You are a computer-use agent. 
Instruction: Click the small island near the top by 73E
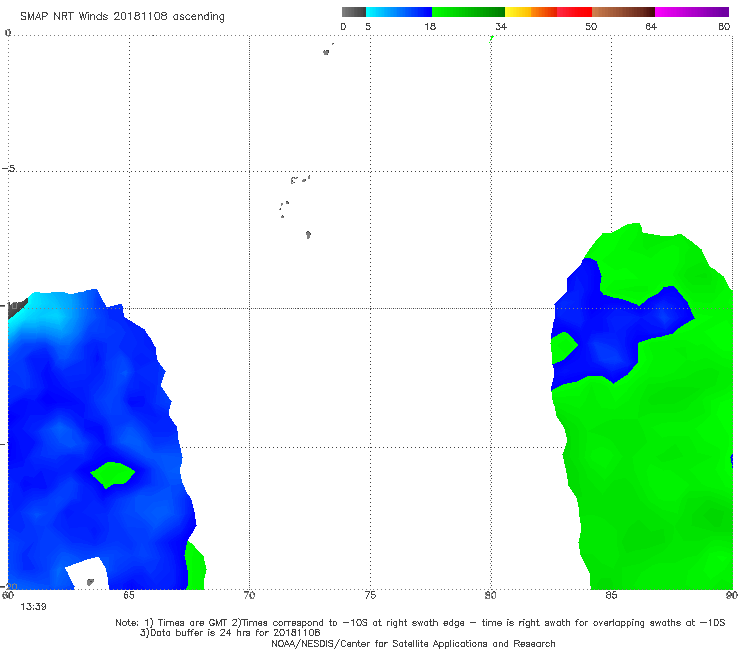tap(326, 52)
